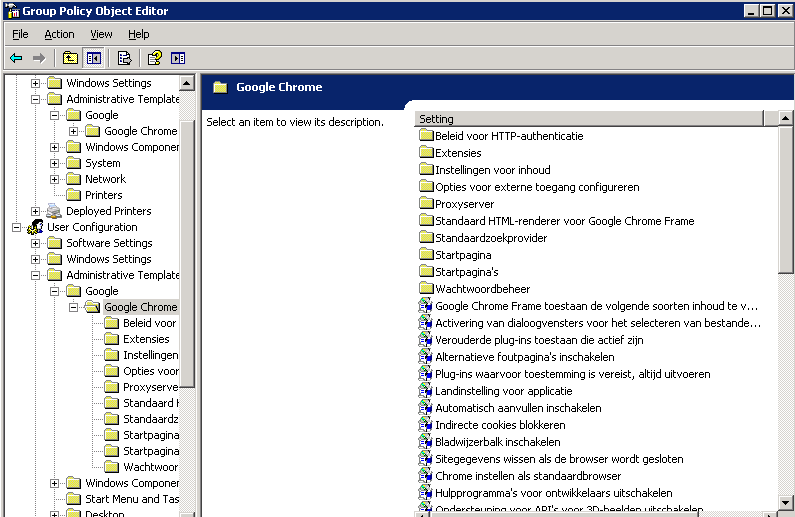Click the Chrome instellen als standaardbrowser icon
Screen dimensions: 795x517
[425, 476]
